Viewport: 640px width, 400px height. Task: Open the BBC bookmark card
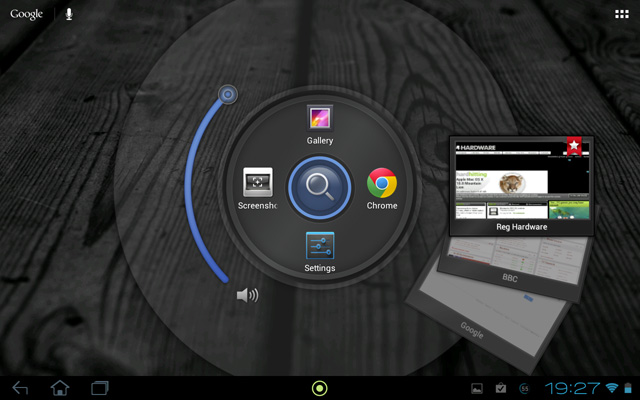(x=510, y=267)
